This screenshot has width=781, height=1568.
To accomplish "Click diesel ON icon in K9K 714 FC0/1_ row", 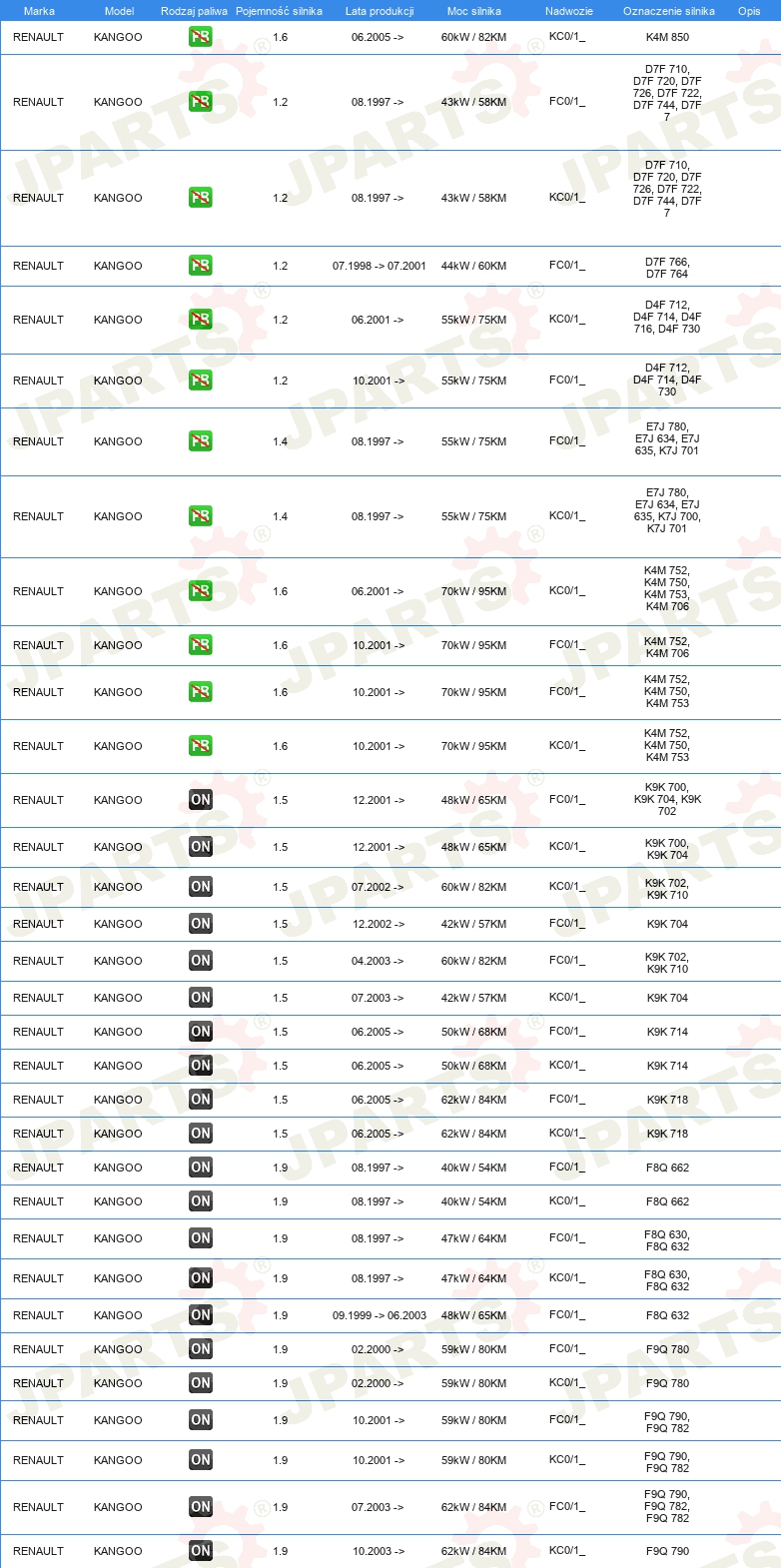I will pyautogui.click(x=201, y=1032).
